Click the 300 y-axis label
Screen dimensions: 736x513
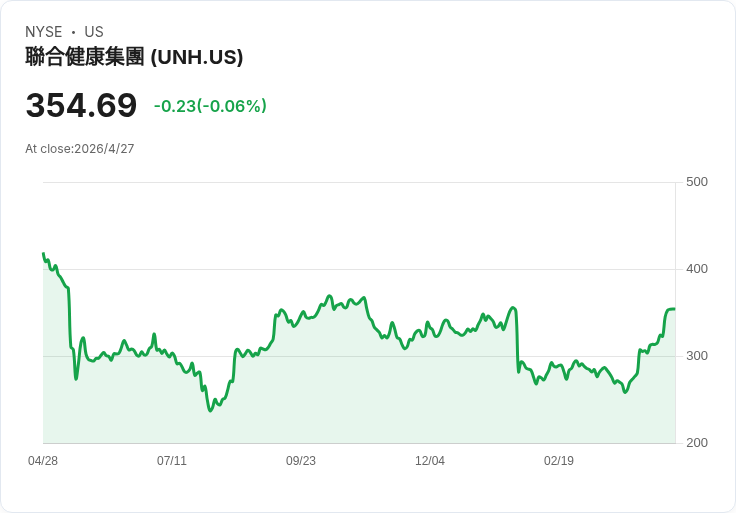point(697,356)
